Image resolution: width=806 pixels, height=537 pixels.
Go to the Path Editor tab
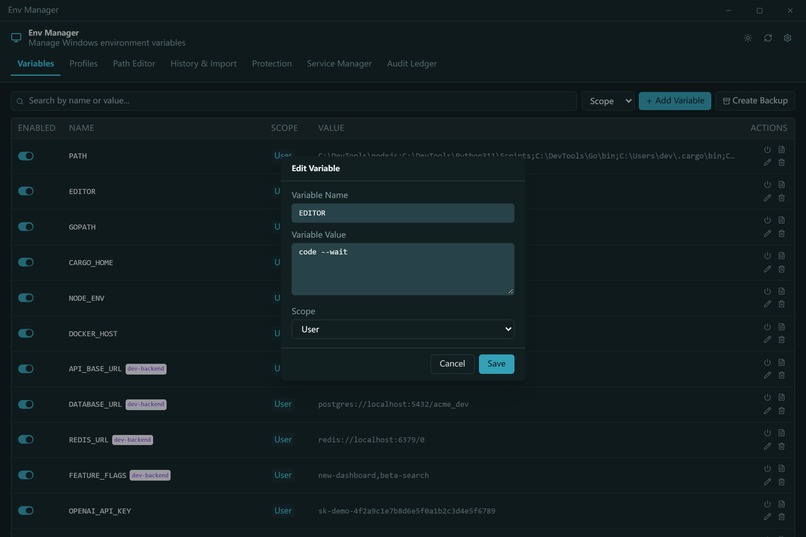pos(134,64)
